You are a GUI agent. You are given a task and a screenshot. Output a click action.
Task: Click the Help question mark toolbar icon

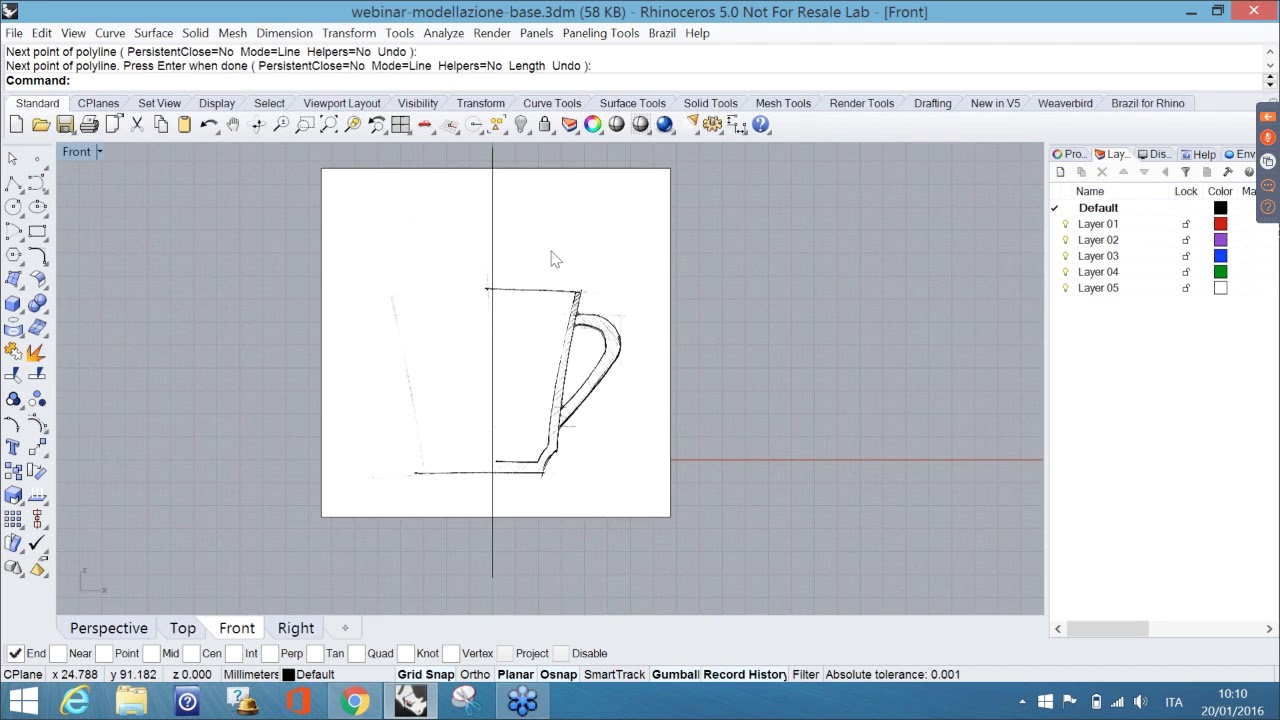[x=761, y=125]
